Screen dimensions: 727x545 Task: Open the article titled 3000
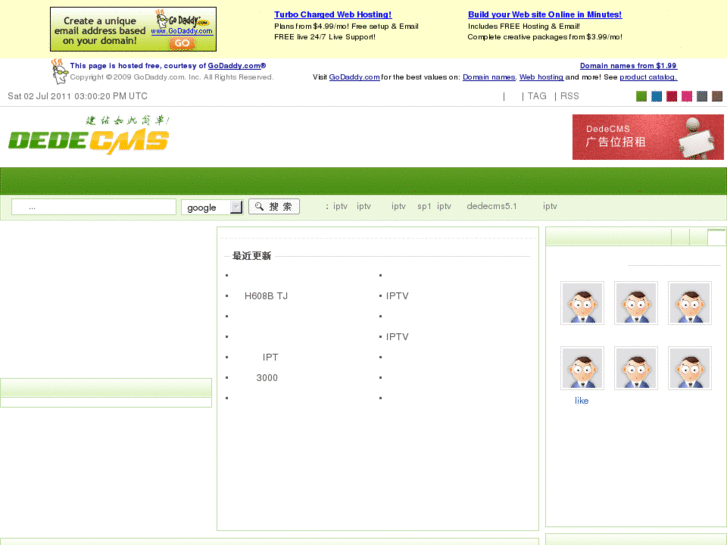point(267,378)
